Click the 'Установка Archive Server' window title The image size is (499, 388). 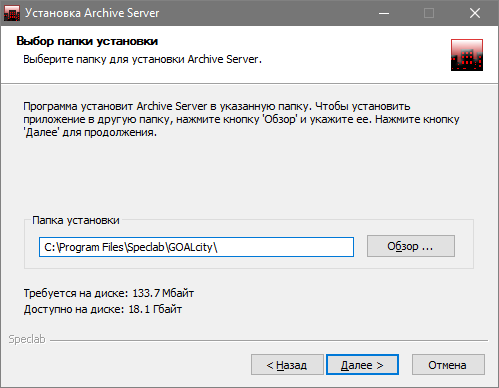coord(92,13)
